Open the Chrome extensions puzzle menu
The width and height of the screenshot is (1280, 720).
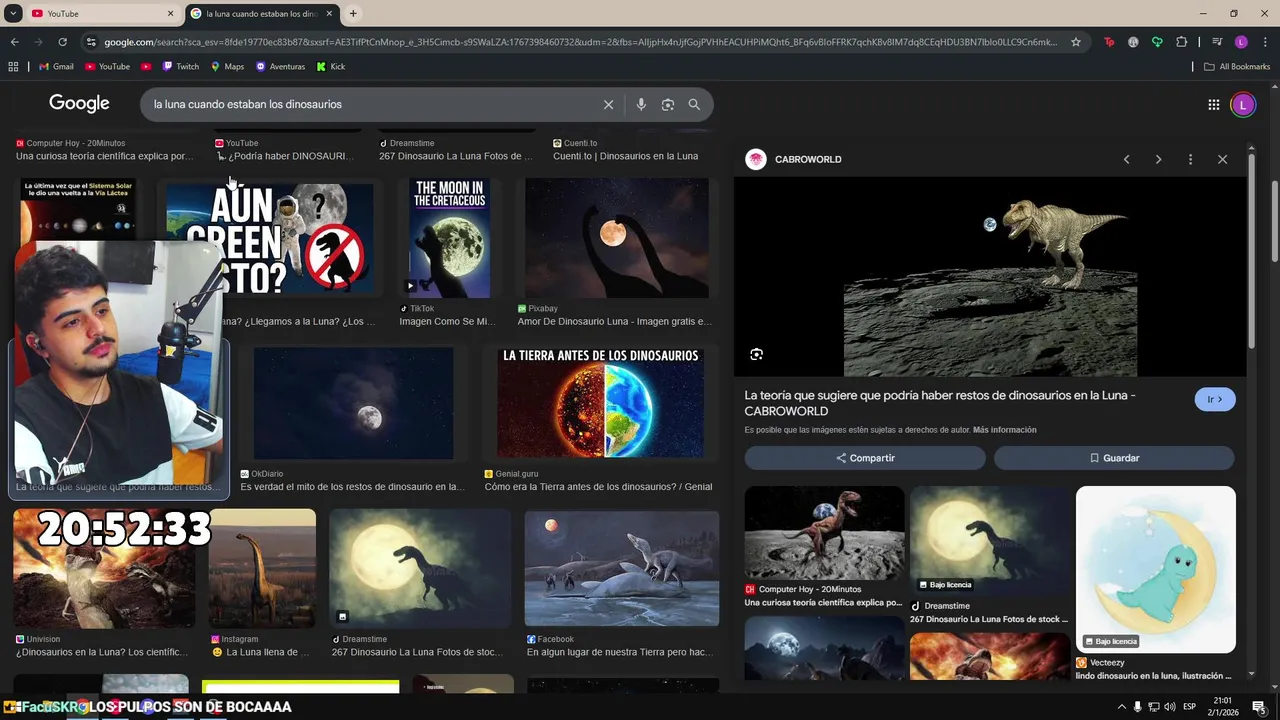[x=1181, y=42]
